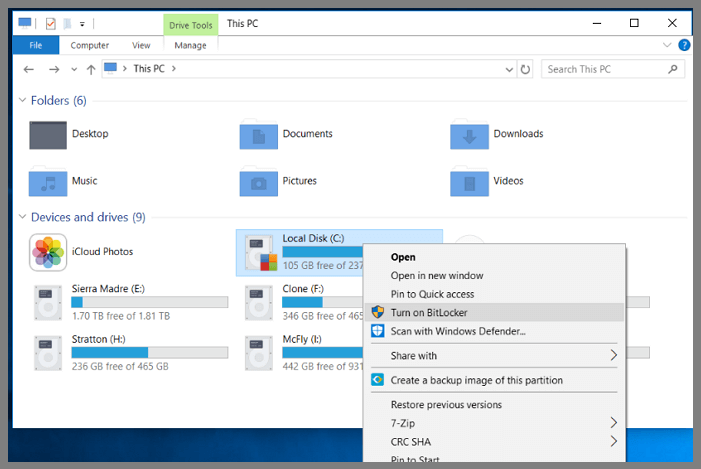This screenshot has width=701, height=469.
Task: Click the Help question mark icon
Action: [x=684, y=45]
